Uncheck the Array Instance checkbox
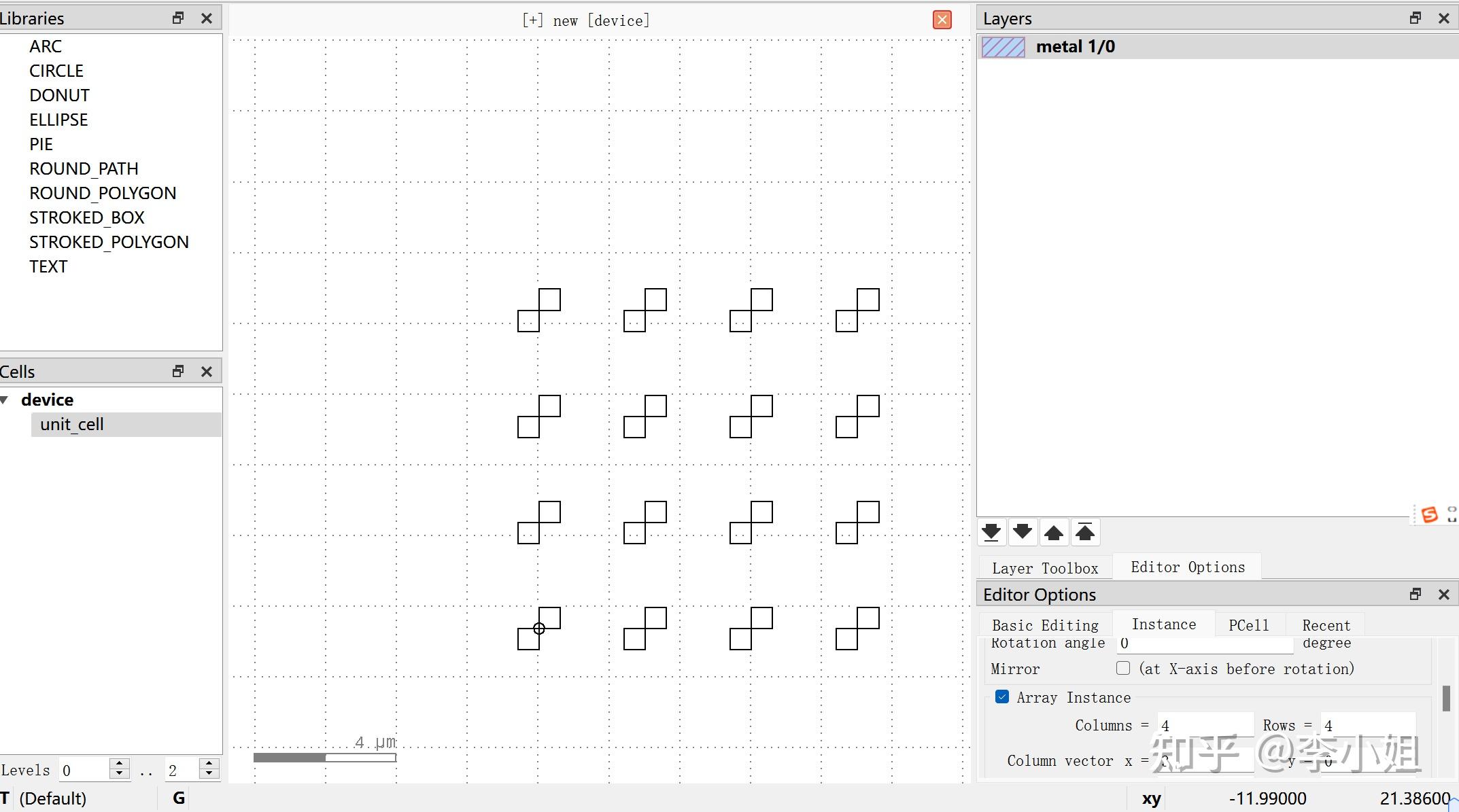 1002,697
